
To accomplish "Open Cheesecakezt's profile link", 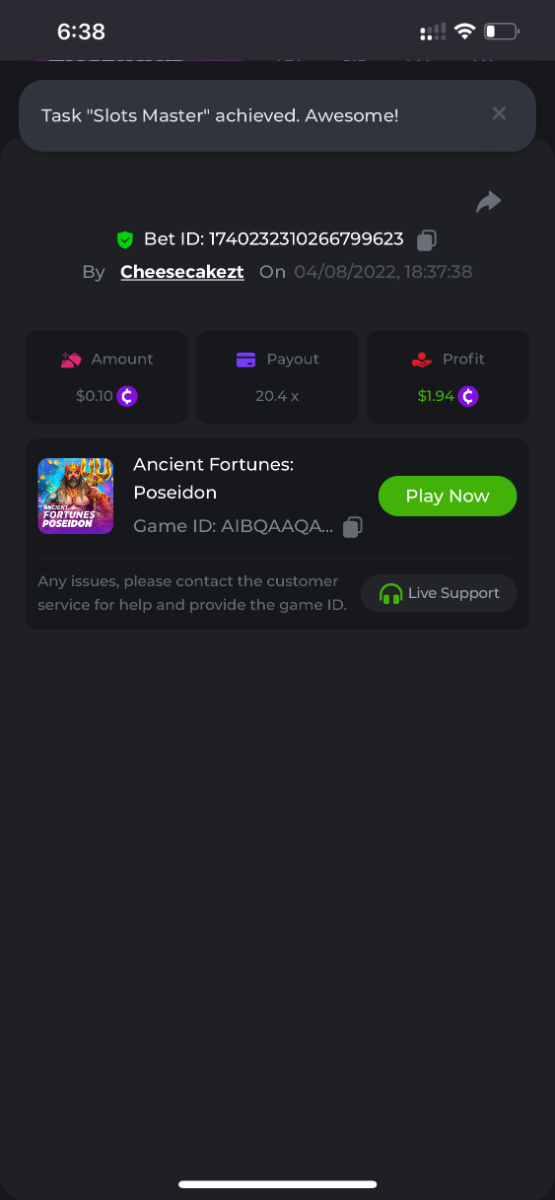I will pos(182,272).
